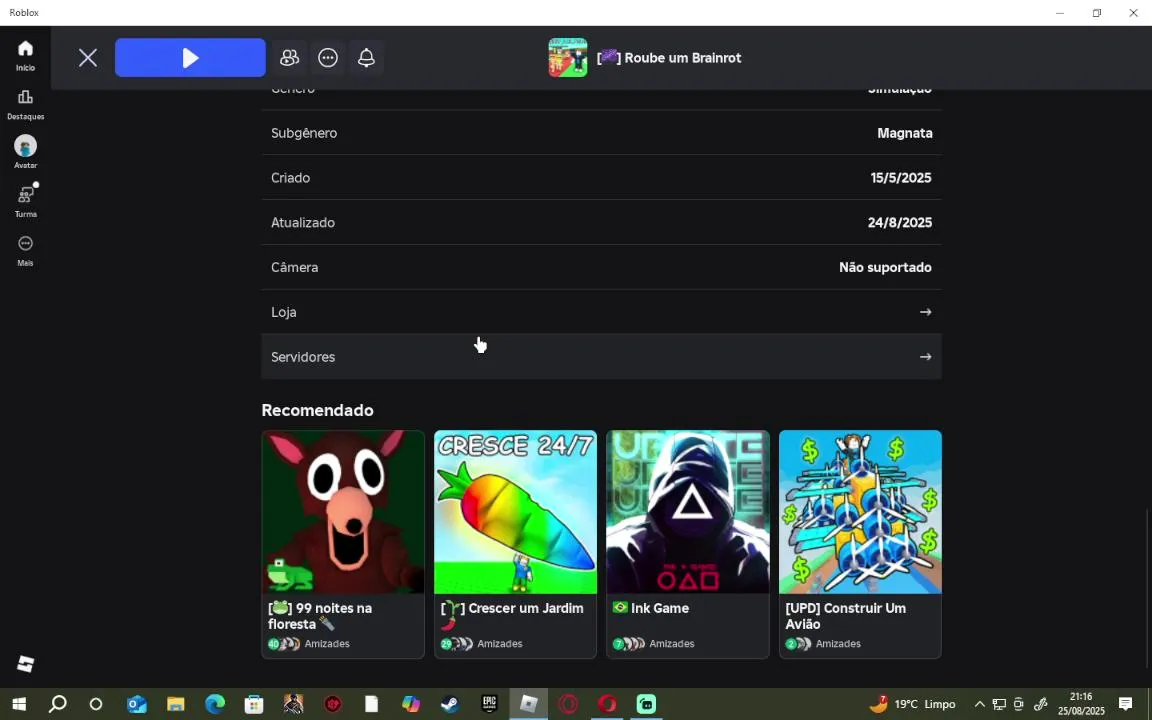This screenshot has width=1152, height=720.
Task: Select the Subgênero Magnata value
Action: coord(904,133)
